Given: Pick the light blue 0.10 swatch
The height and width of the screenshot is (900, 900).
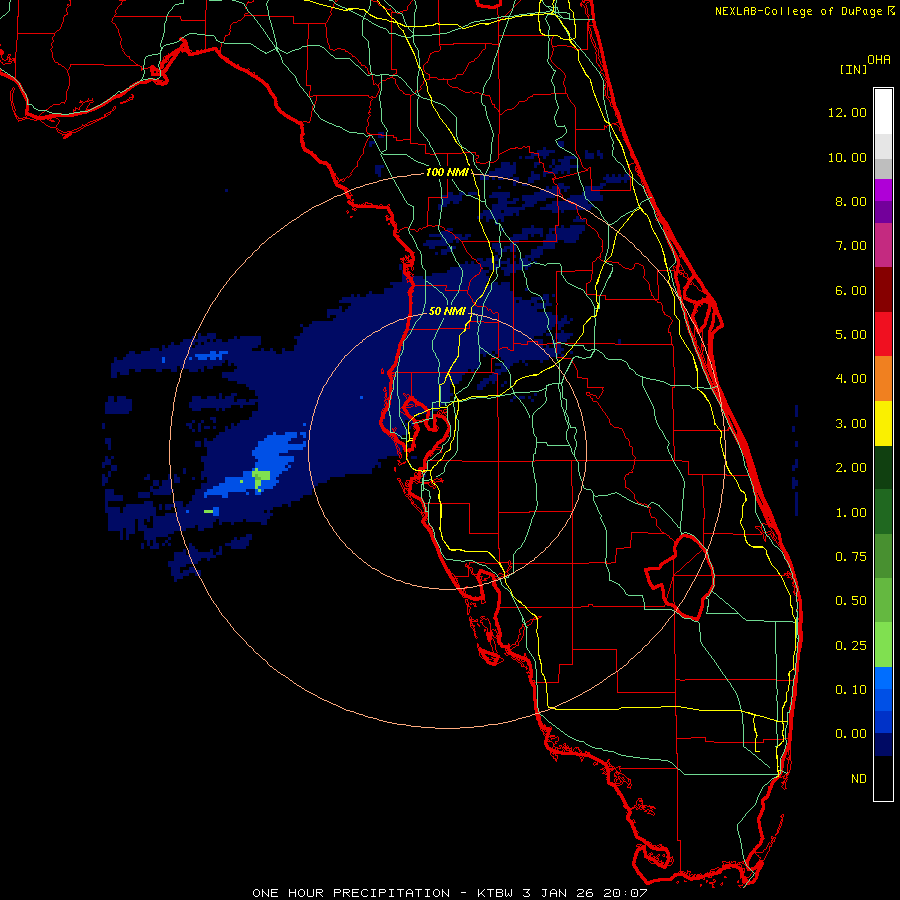Looking at the screenshot, I should 883,678.
